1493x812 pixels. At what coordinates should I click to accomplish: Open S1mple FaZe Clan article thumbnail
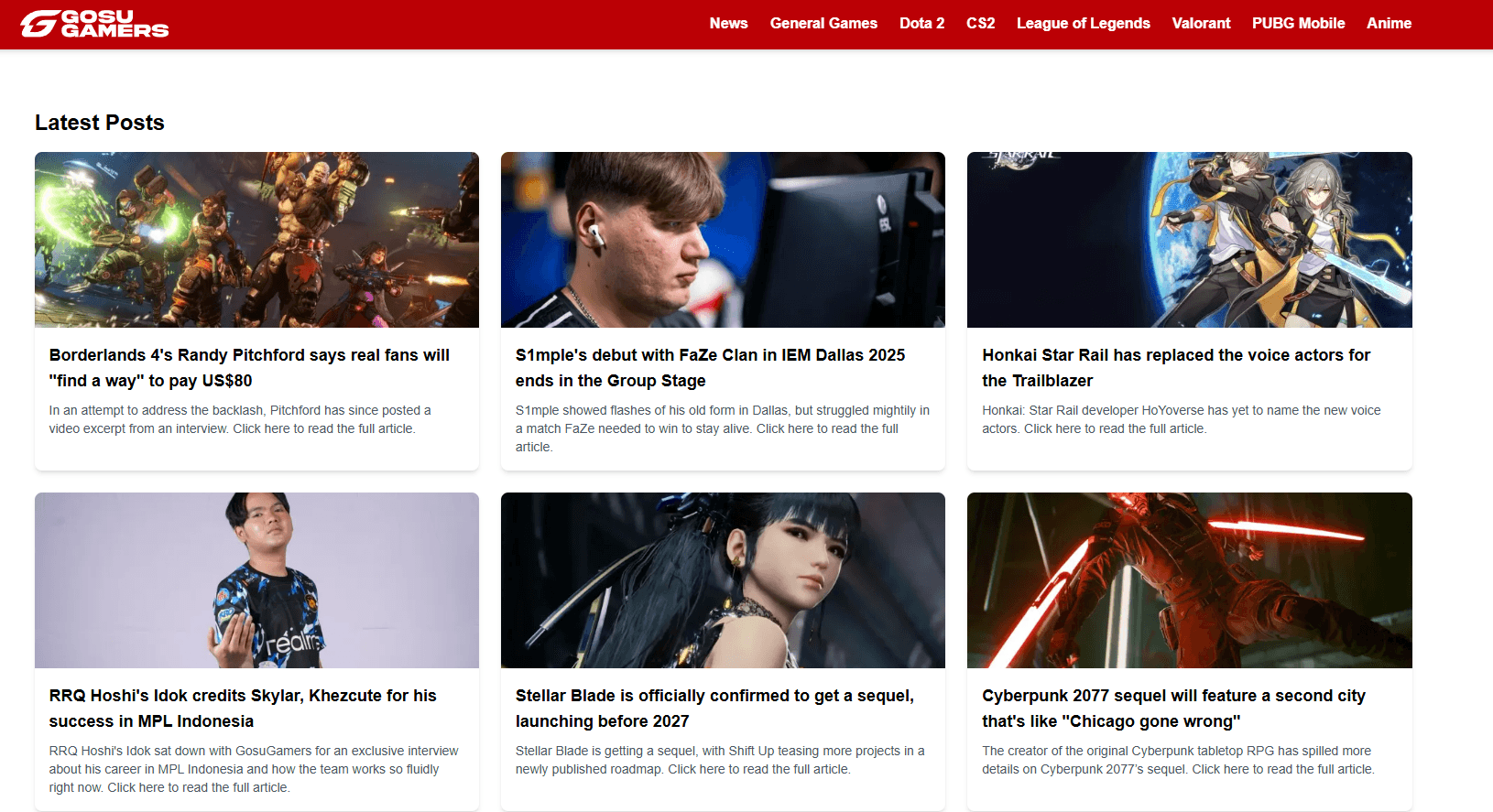click(x=723, y=240)
